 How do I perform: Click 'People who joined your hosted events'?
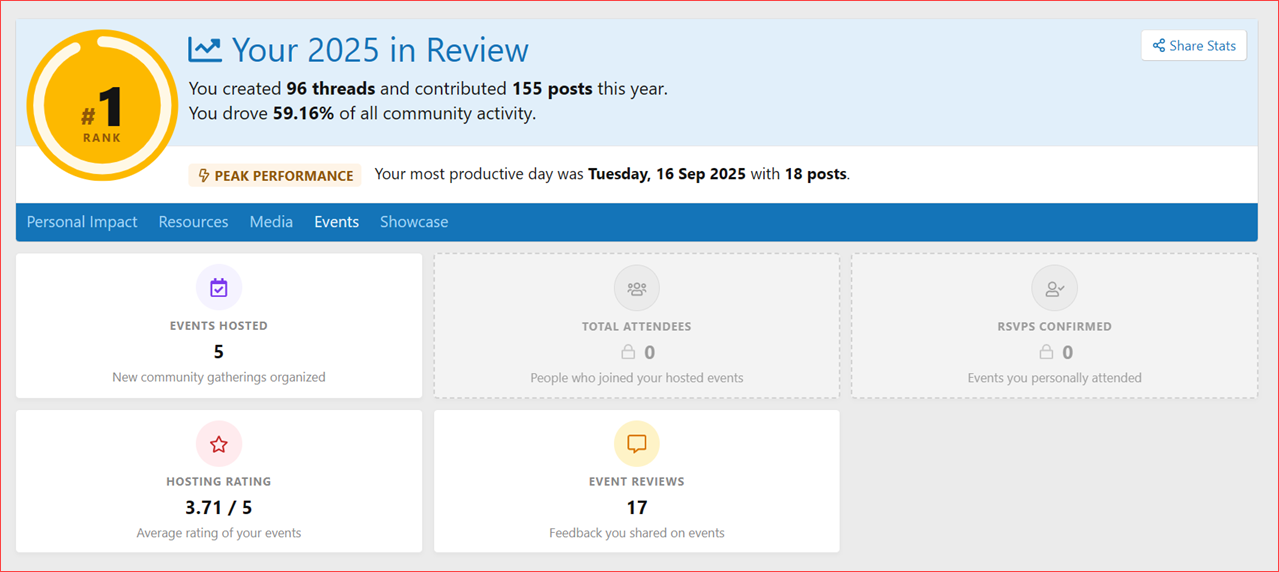tap(637, 378)
